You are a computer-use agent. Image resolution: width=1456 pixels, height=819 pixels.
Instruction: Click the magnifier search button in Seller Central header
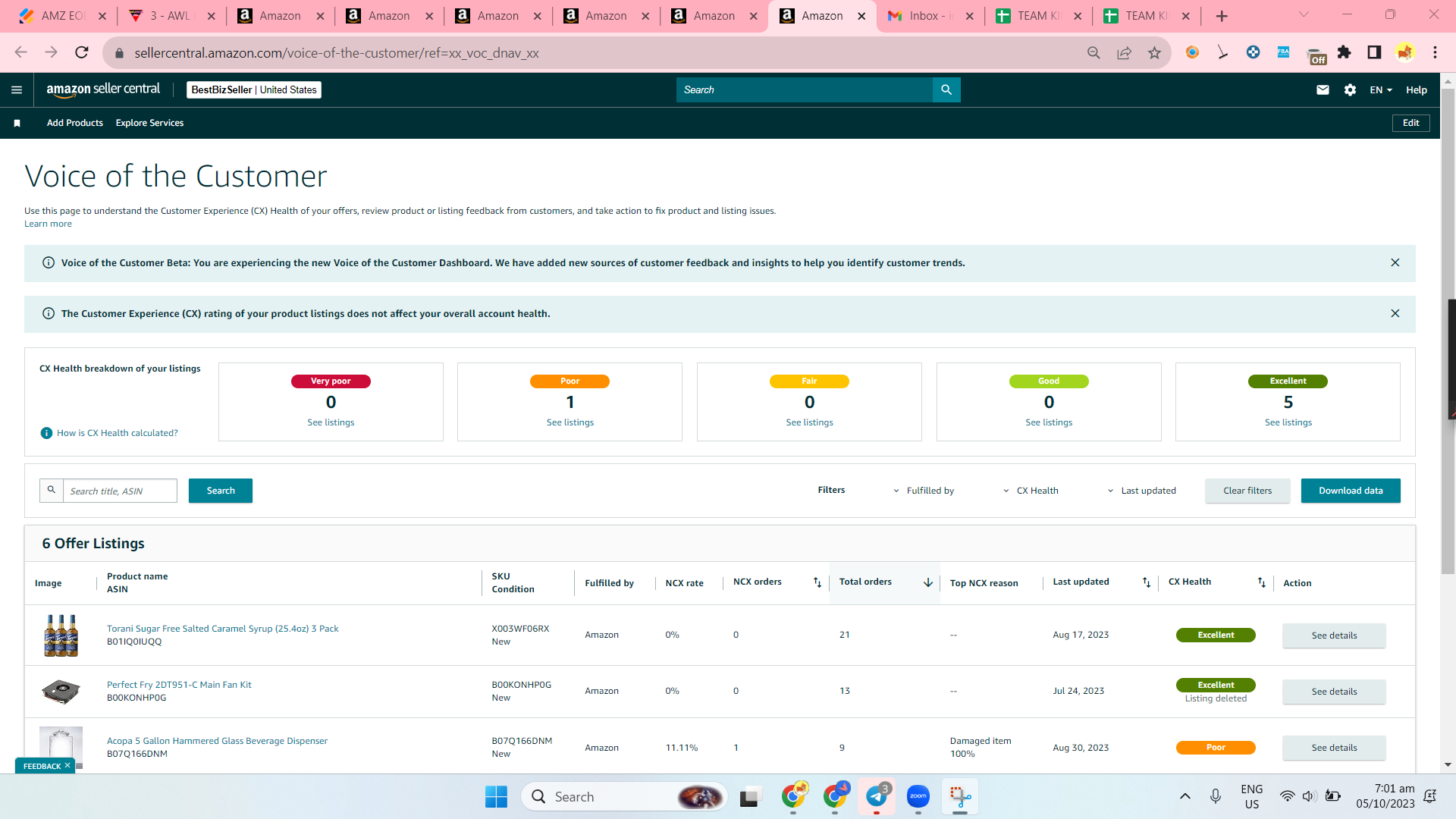pyautogui.click(x=946, y=89)
